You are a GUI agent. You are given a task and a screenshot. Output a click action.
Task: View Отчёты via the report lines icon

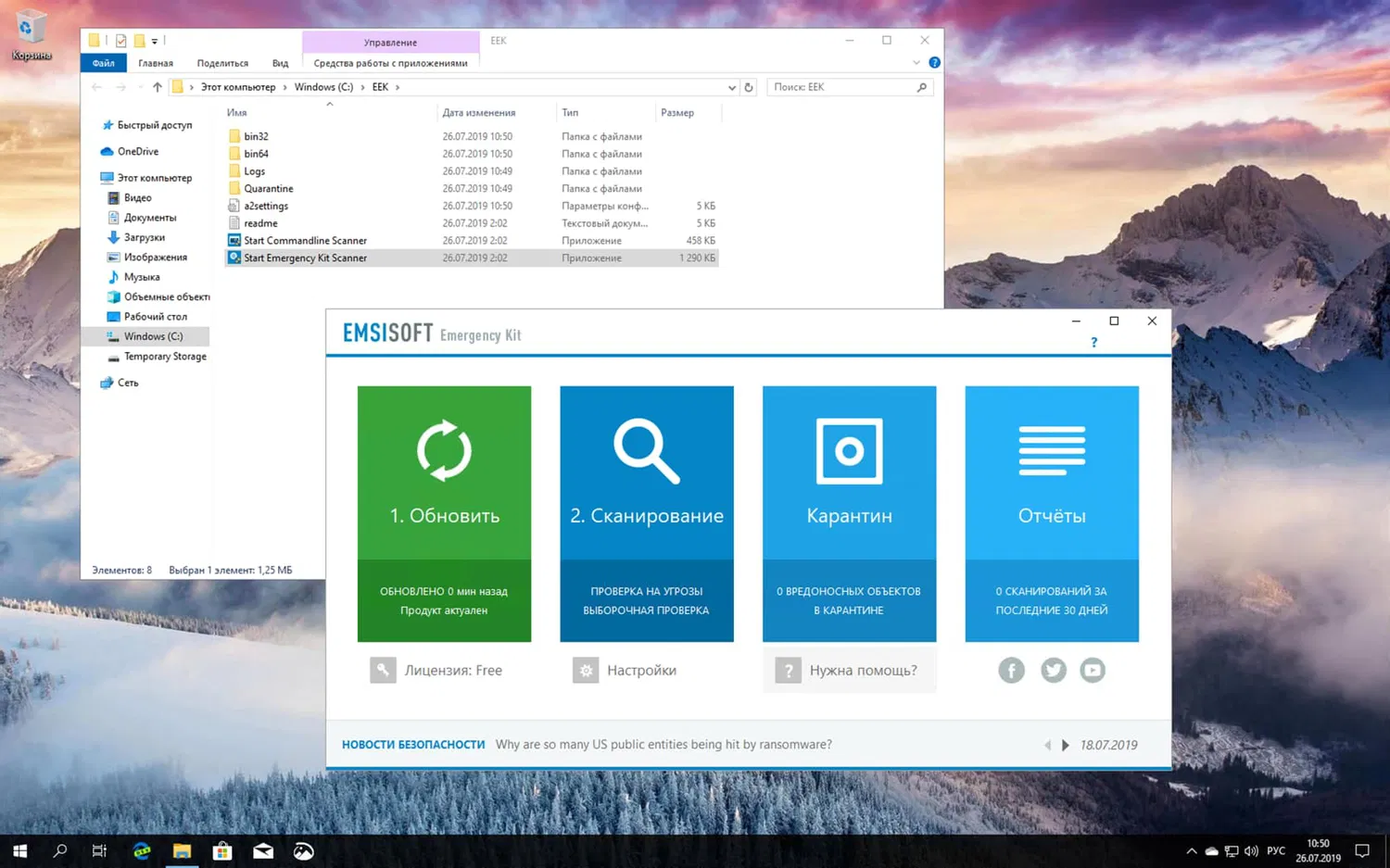tap(1052, 451)
